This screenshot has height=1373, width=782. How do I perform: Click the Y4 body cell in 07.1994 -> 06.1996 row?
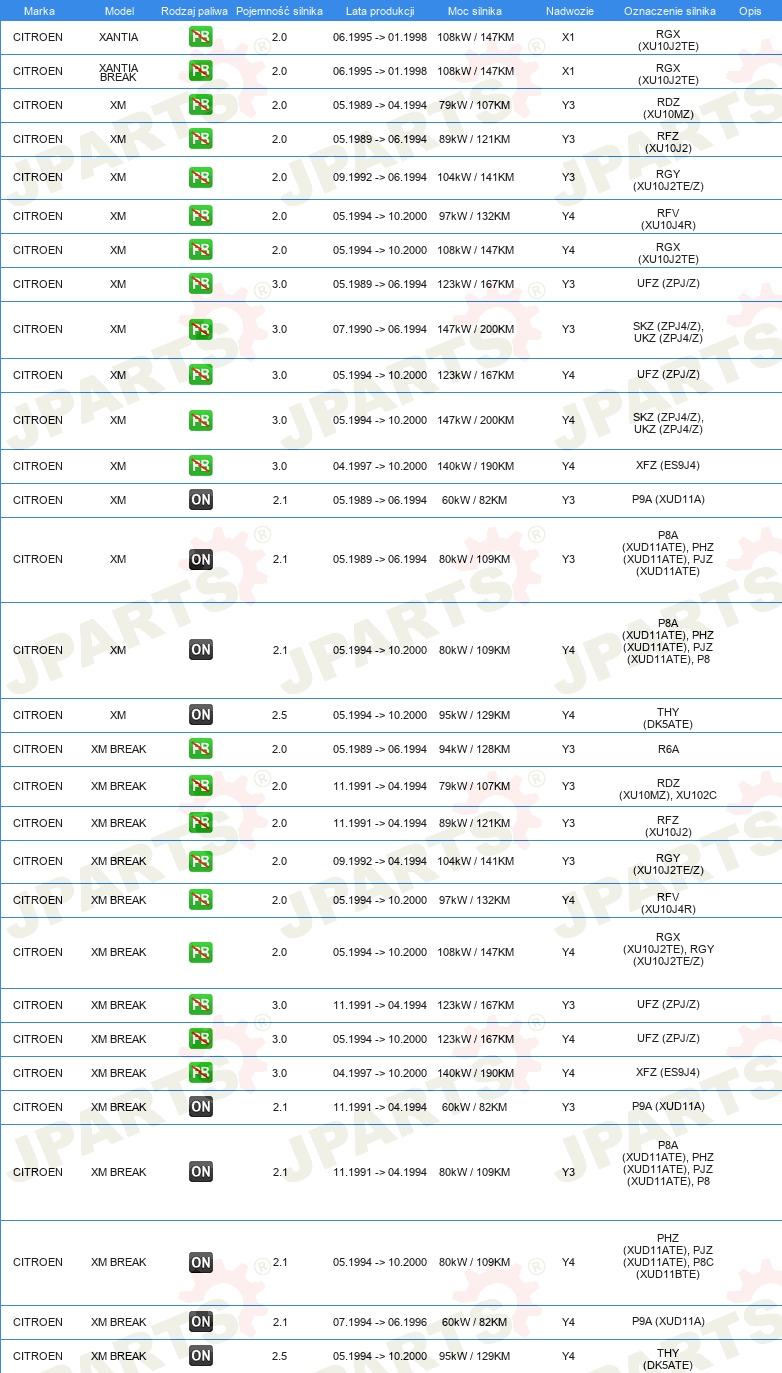568,1322
